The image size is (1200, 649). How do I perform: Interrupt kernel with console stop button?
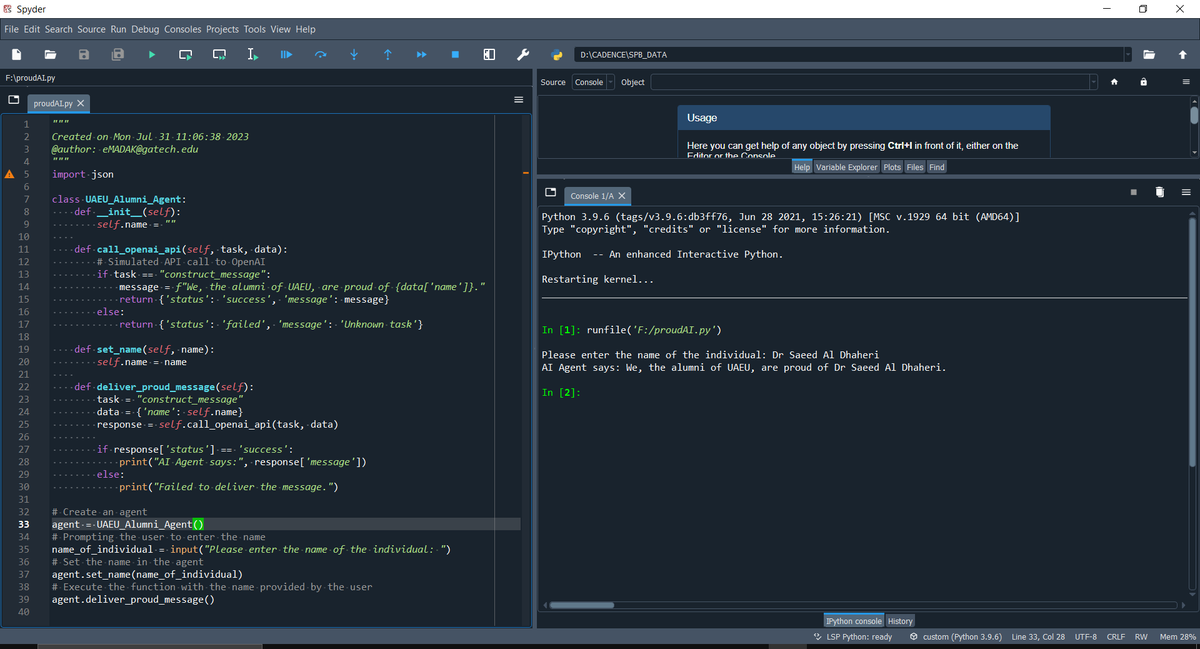1134,192
